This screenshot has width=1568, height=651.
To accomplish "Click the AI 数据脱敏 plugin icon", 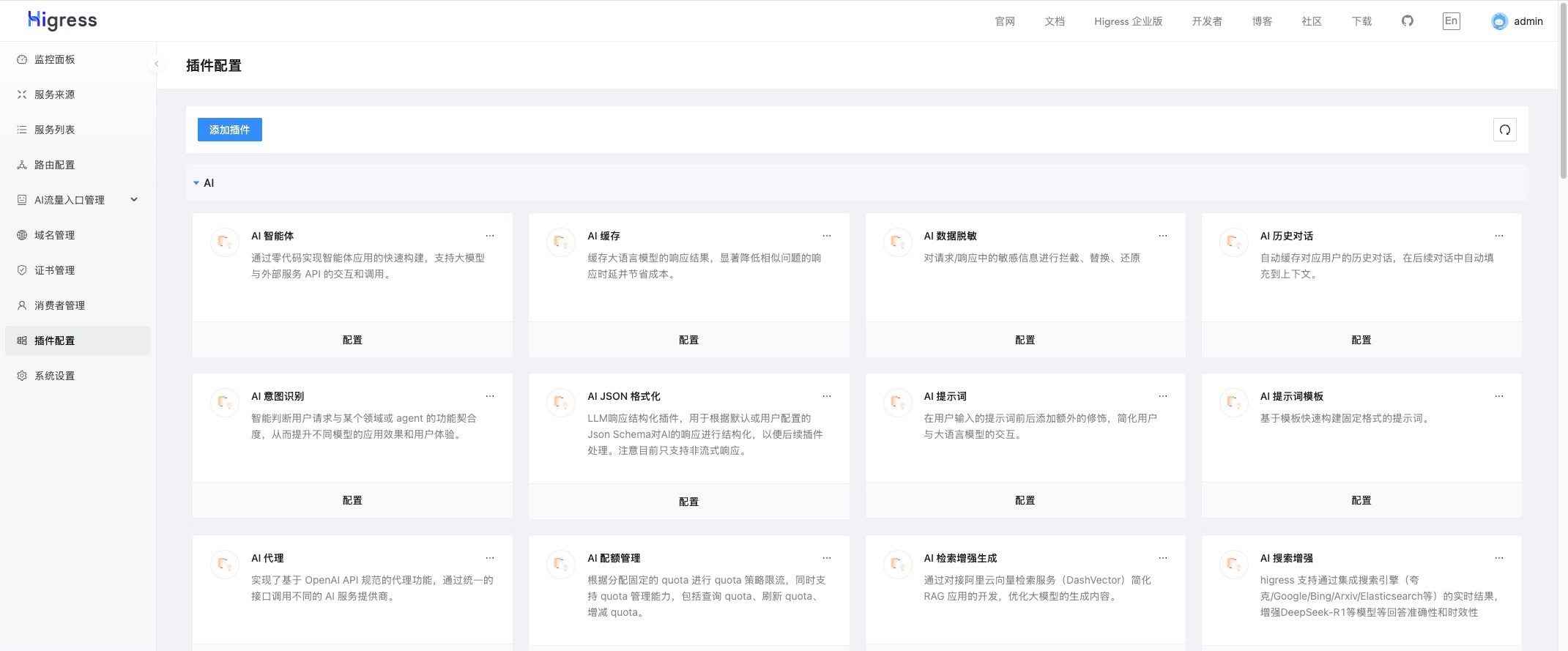I will 897,242.
